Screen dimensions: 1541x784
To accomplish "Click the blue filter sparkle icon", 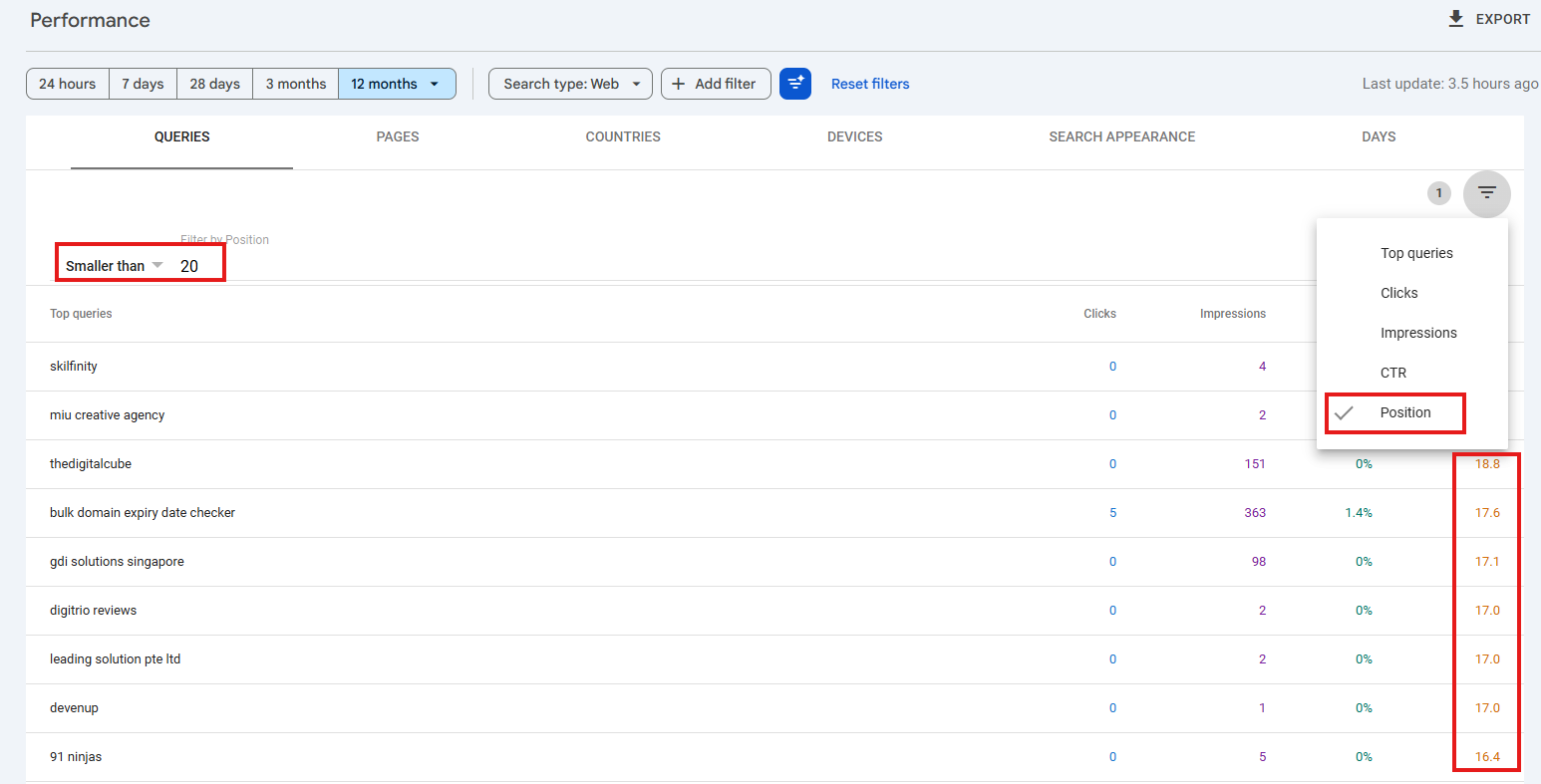I will (x=794, y=84).
